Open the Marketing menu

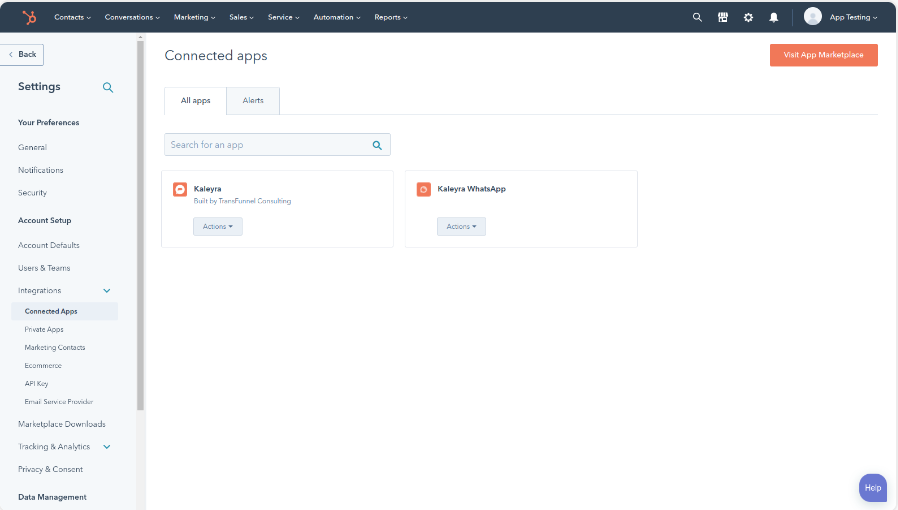194,17
